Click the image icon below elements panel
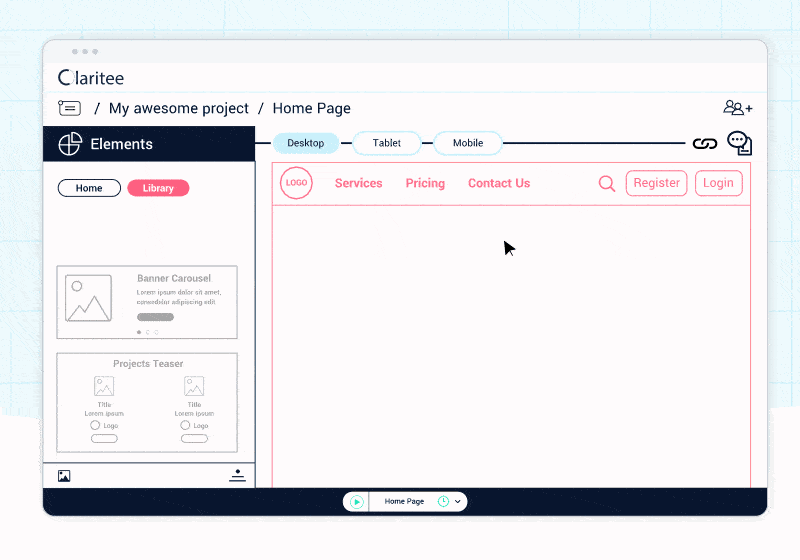 point(64,476)
